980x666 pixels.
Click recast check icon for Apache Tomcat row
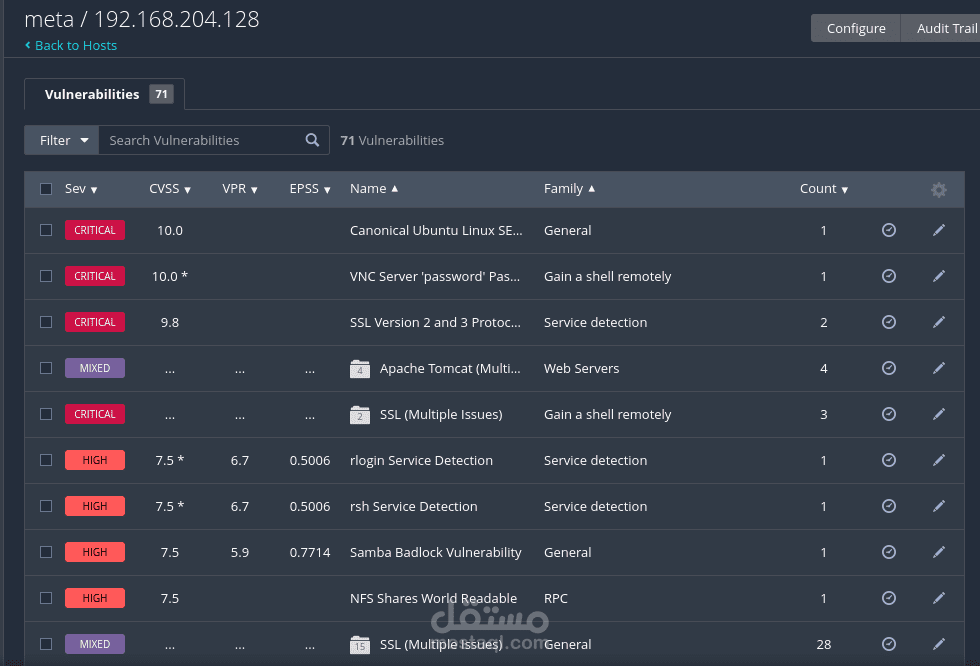(889, 368)
